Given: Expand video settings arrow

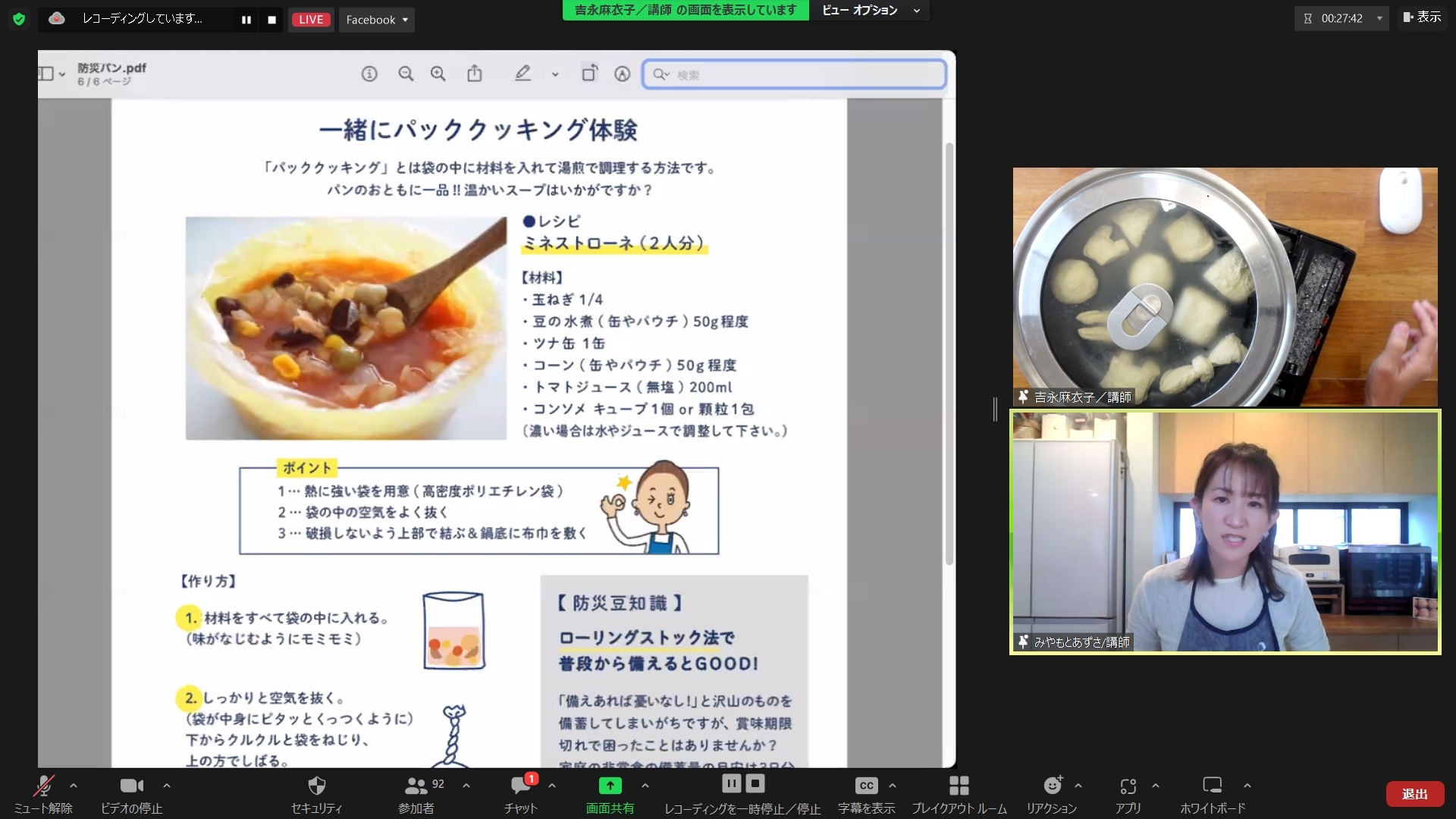Looking at the screenshot, I should [x=167, y=786].
